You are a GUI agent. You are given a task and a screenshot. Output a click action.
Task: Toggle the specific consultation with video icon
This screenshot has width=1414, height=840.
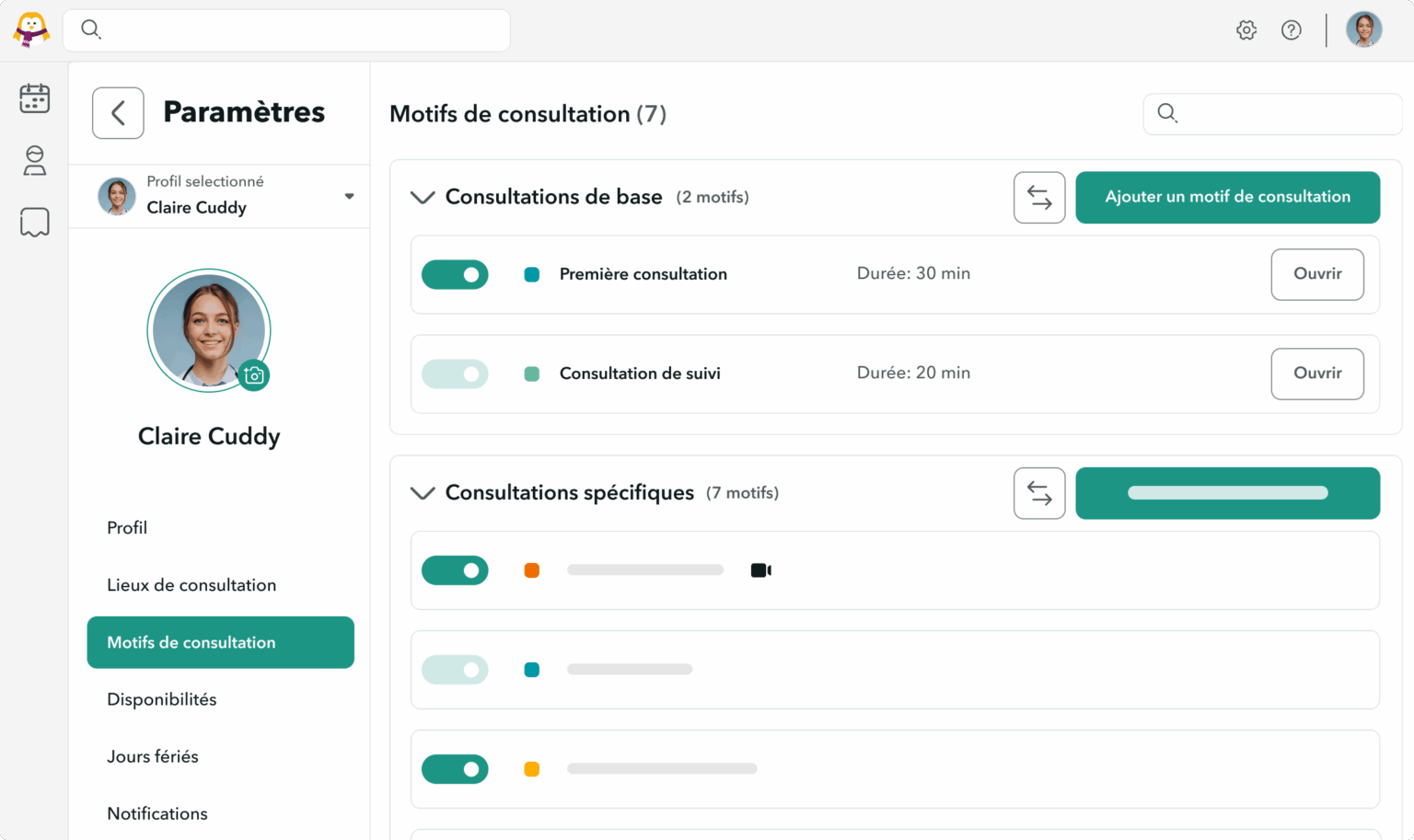(x=455, y=570)
